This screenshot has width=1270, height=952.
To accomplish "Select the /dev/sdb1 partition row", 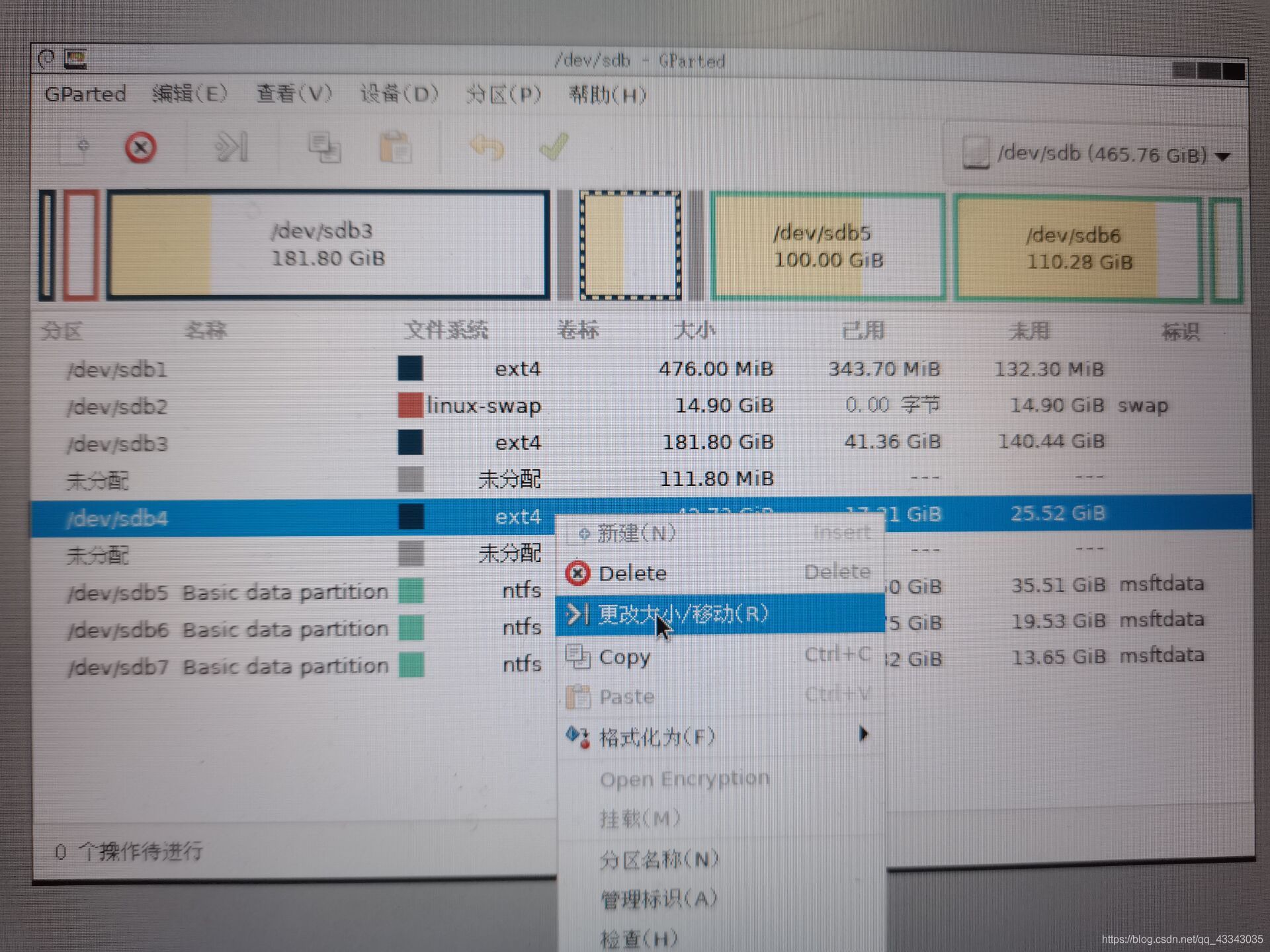I will (x=642, y=369).
